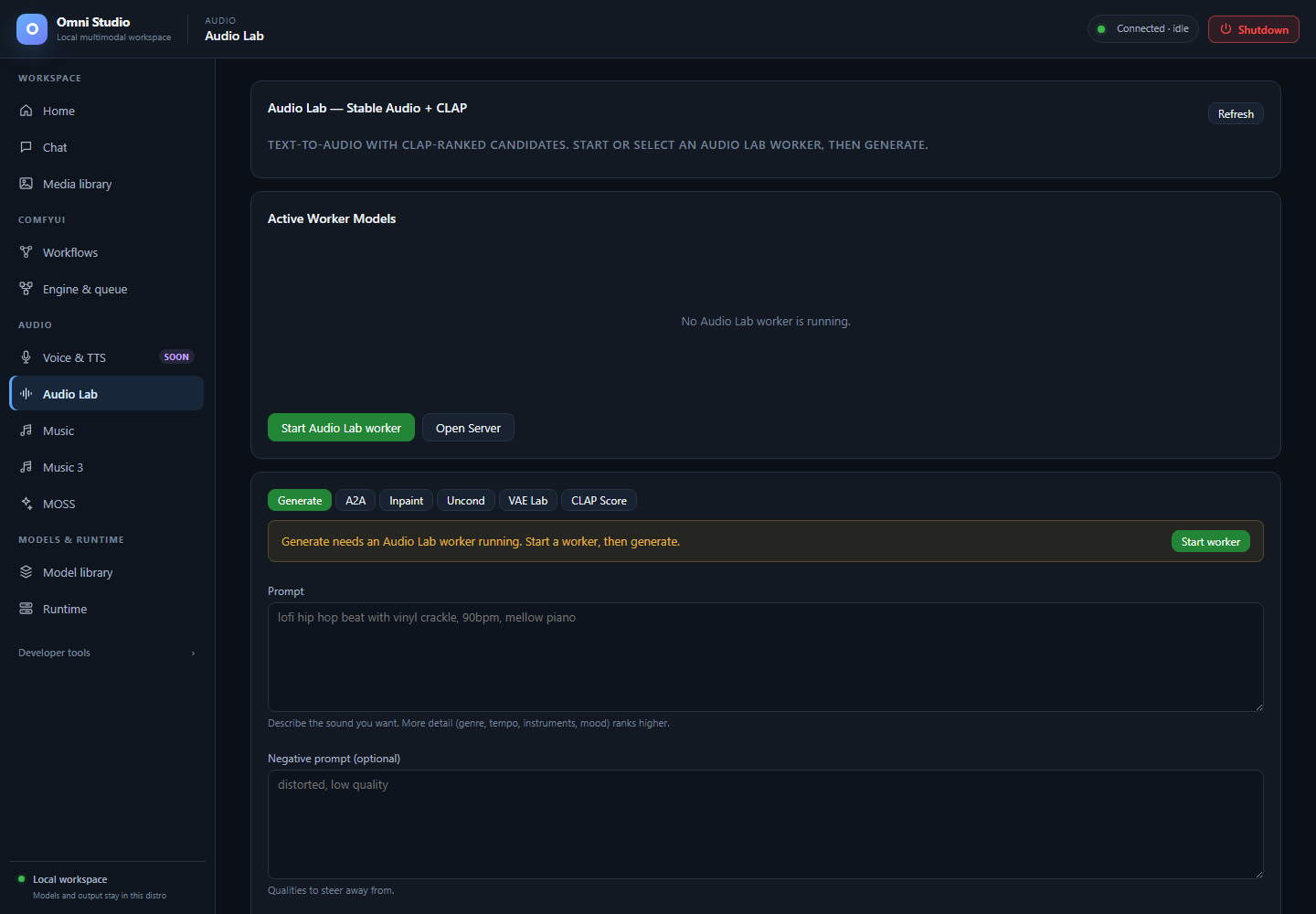Image resolution: width=1316 pixels, height=914 pixels.
Task: Click the Workflows node icon
Action: 27,252
